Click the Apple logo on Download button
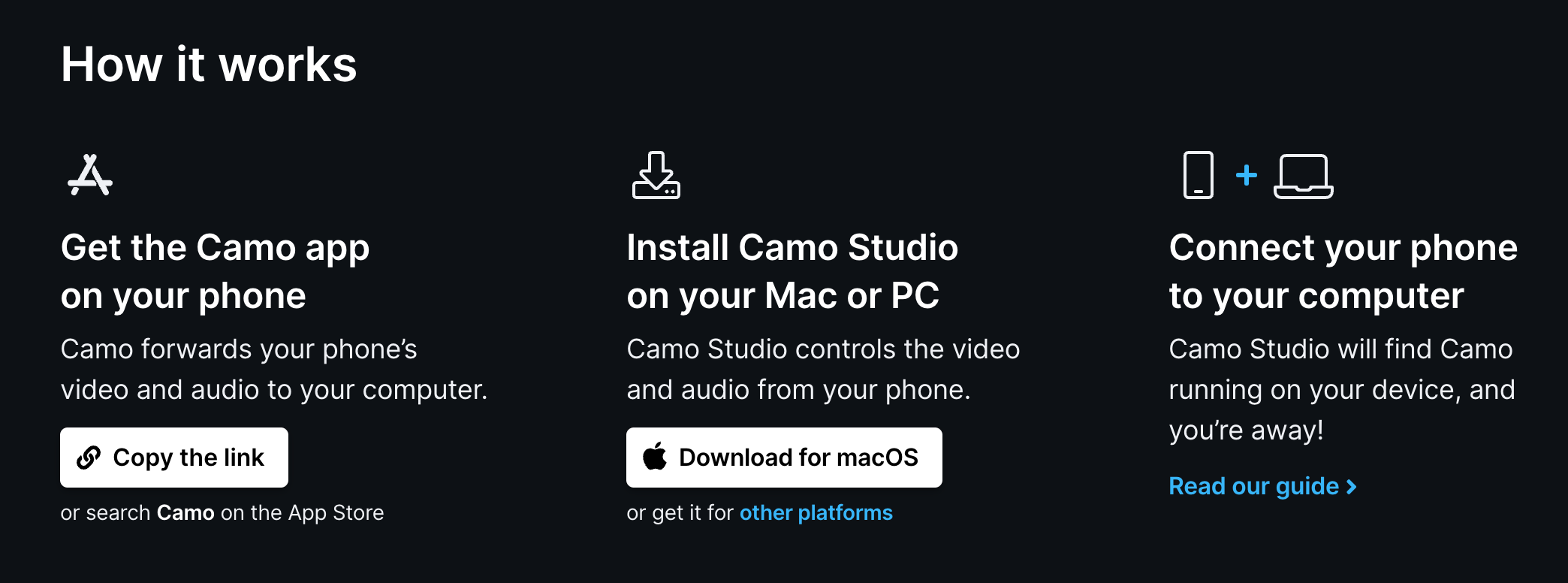This screenshot has width=1568, height=583. point(655,456)
